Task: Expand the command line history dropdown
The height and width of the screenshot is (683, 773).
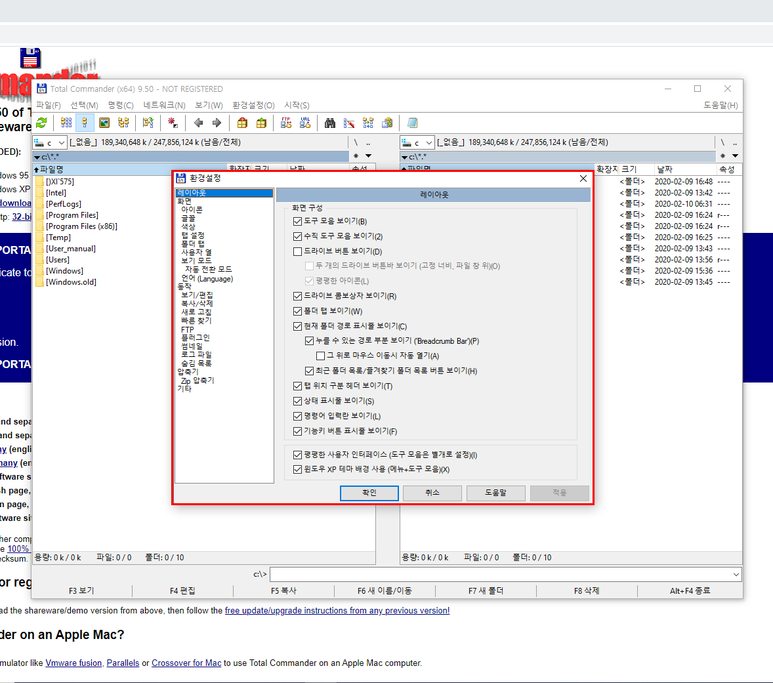Action: [736, 575]
